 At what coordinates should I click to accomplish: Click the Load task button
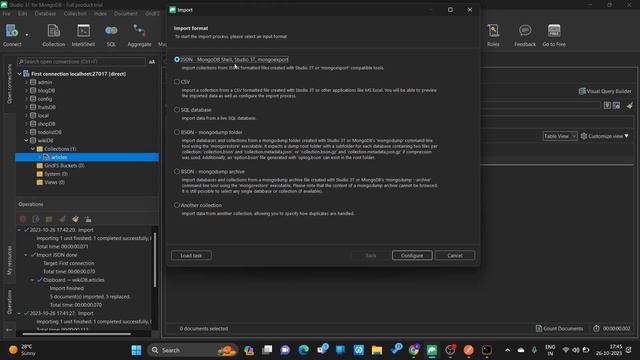(191, 255)
